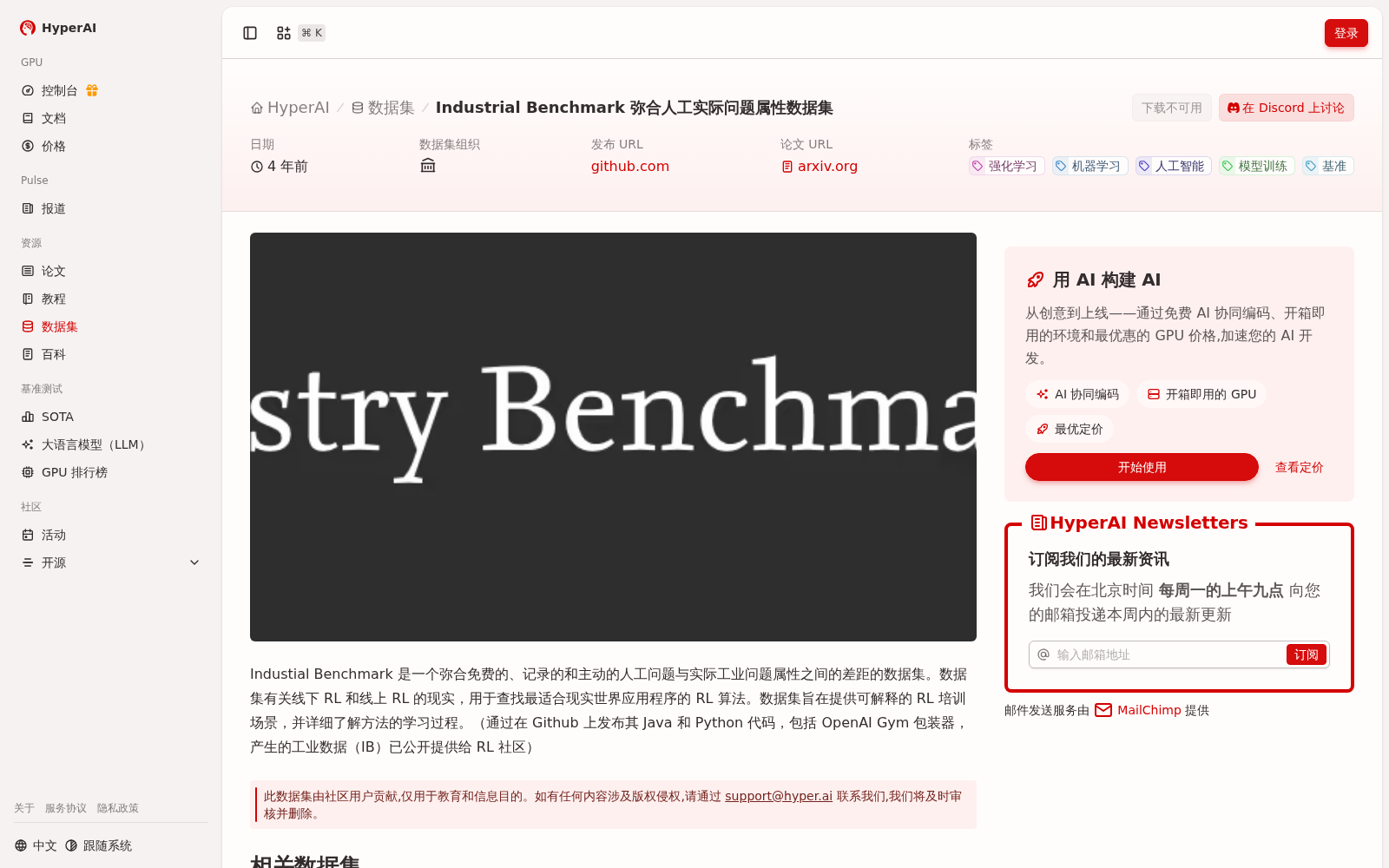Click the AI 协同编码 chip
The height and width of the screenshot is (868, 1389).
[x=1077, y=394]
